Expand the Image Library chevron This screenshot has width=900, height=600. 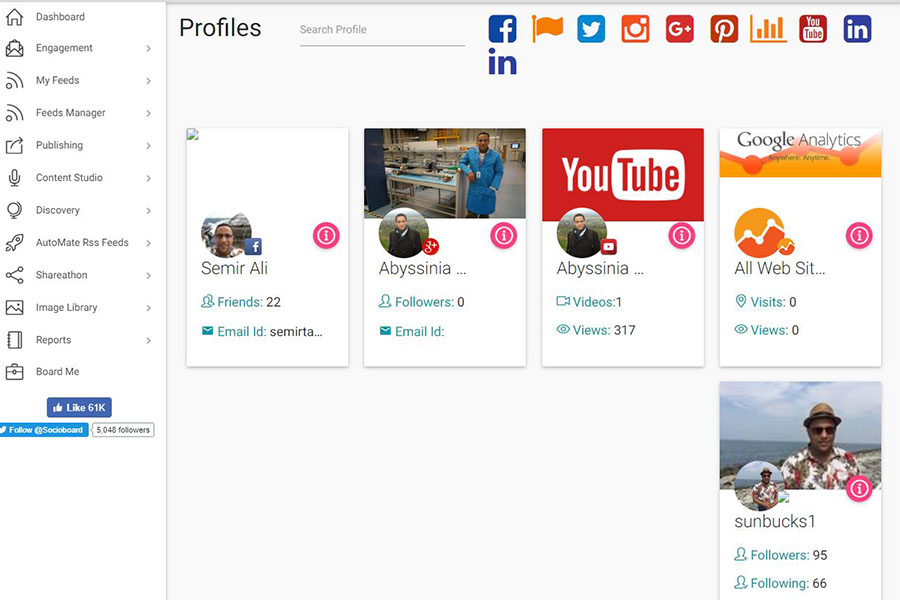[x=149, y=308]
